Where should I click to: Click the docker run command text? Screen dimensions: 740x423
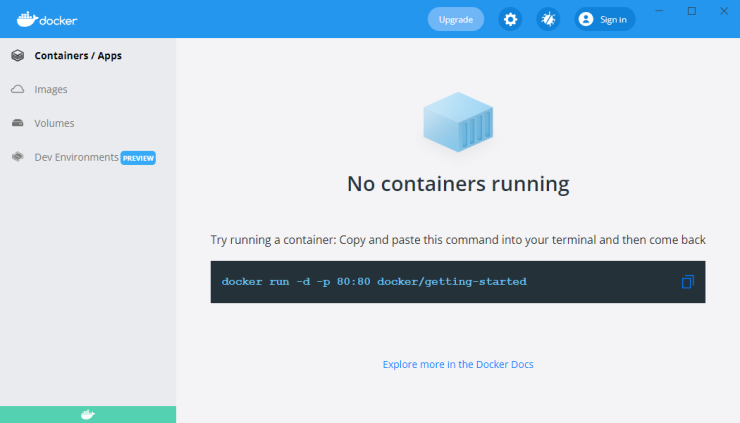coord(374,282)
